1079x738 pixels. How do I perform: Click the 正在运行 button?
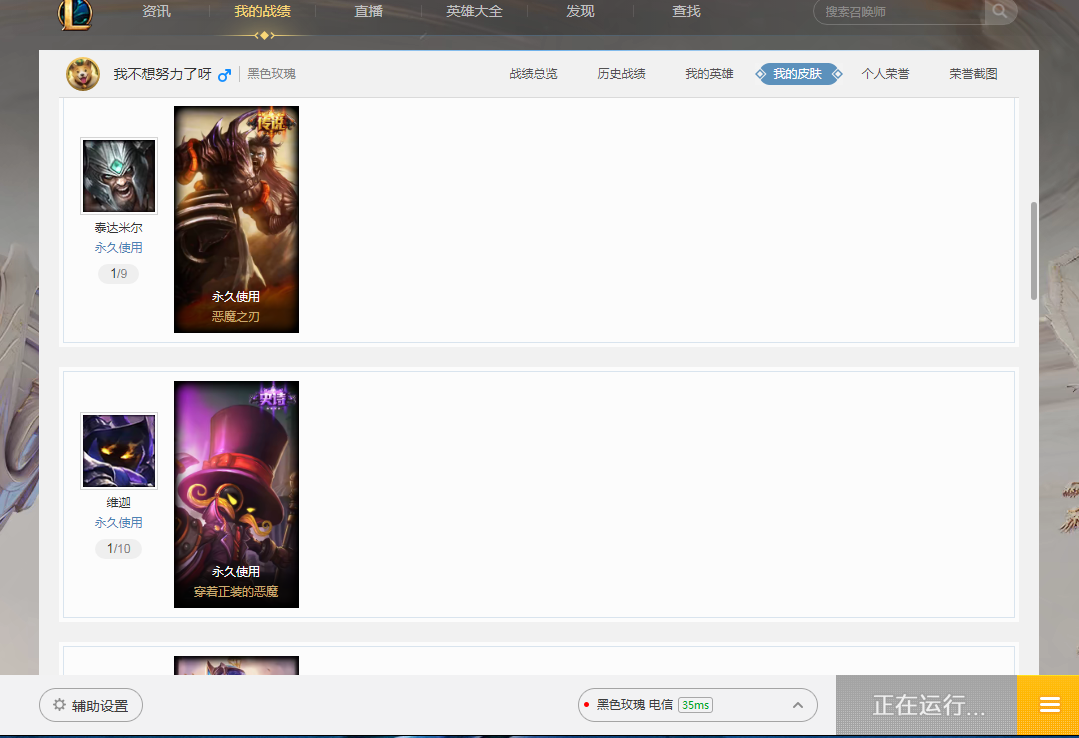coord(926,705)
